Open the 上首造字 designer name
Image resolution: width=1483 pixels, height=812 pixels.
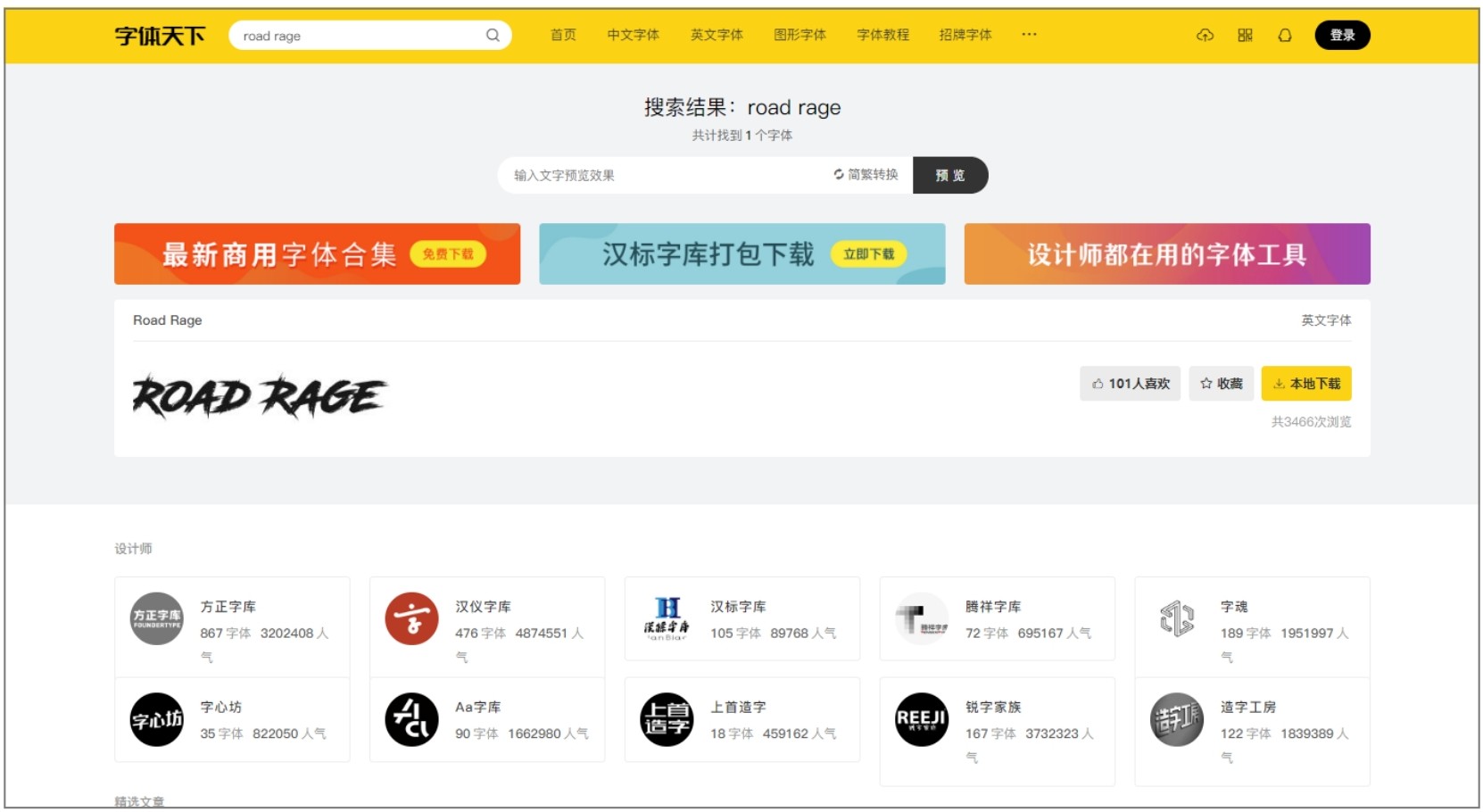(x=739, y=707)
